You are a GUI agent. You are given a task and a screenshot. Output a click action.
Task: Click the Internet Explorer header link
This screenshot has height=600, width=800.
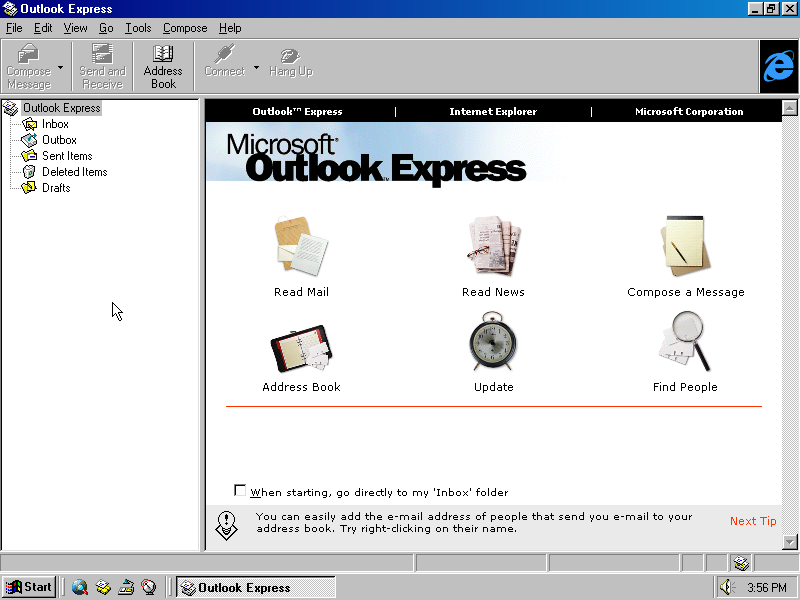tap(493, 111)
